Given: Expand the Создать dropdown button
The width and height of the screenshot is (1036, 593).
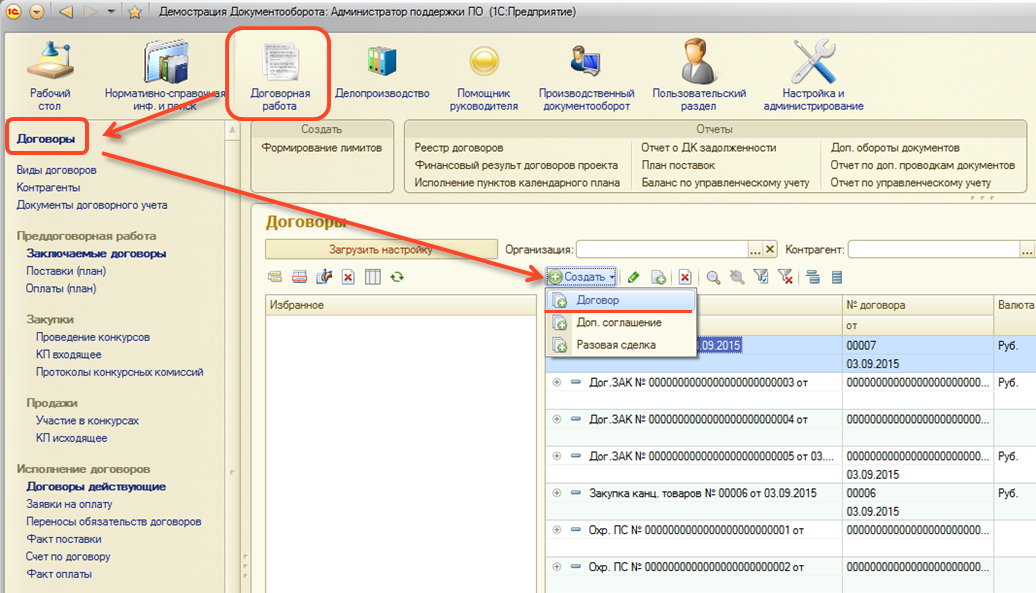Looking at the screenshot, I should [x=582, y=277].
